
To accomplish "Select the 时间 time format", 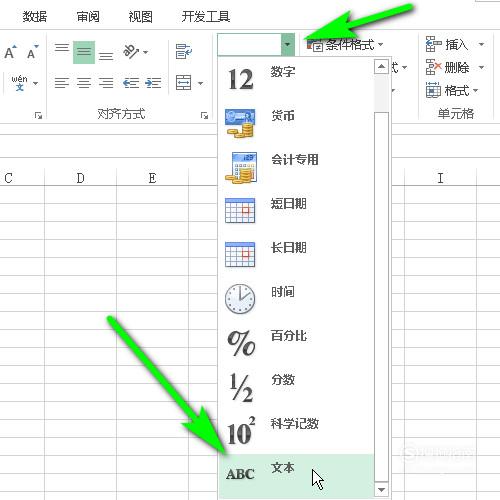I will pos(296,300).
